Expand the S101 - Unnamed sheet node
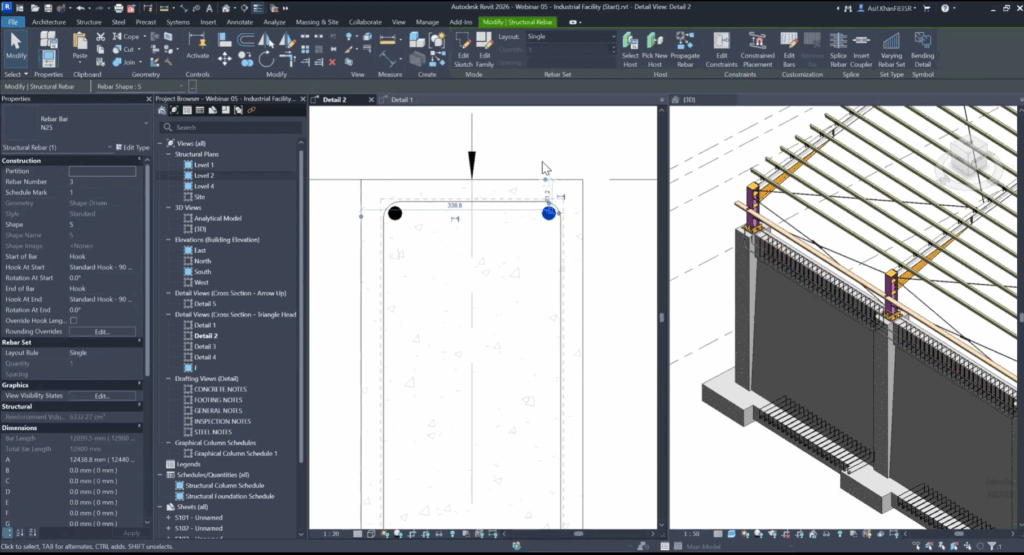 click(168, 518)
